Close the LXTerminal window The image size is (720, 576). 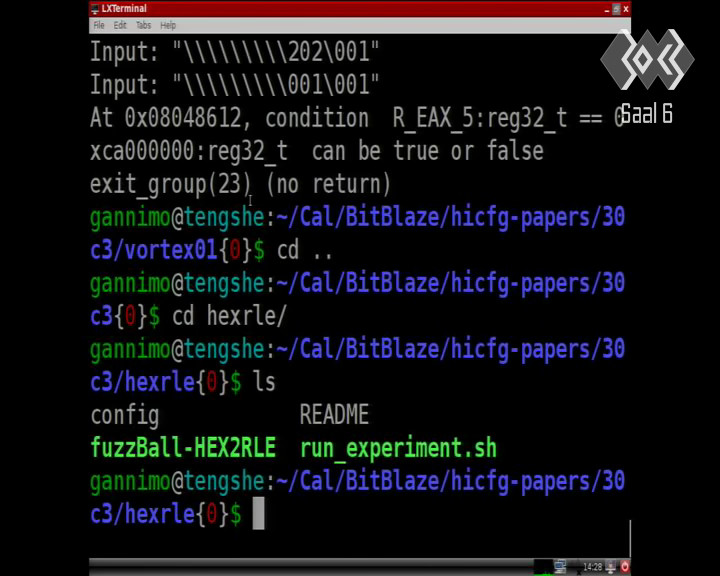pyautogui.click(x=625, y=9)
